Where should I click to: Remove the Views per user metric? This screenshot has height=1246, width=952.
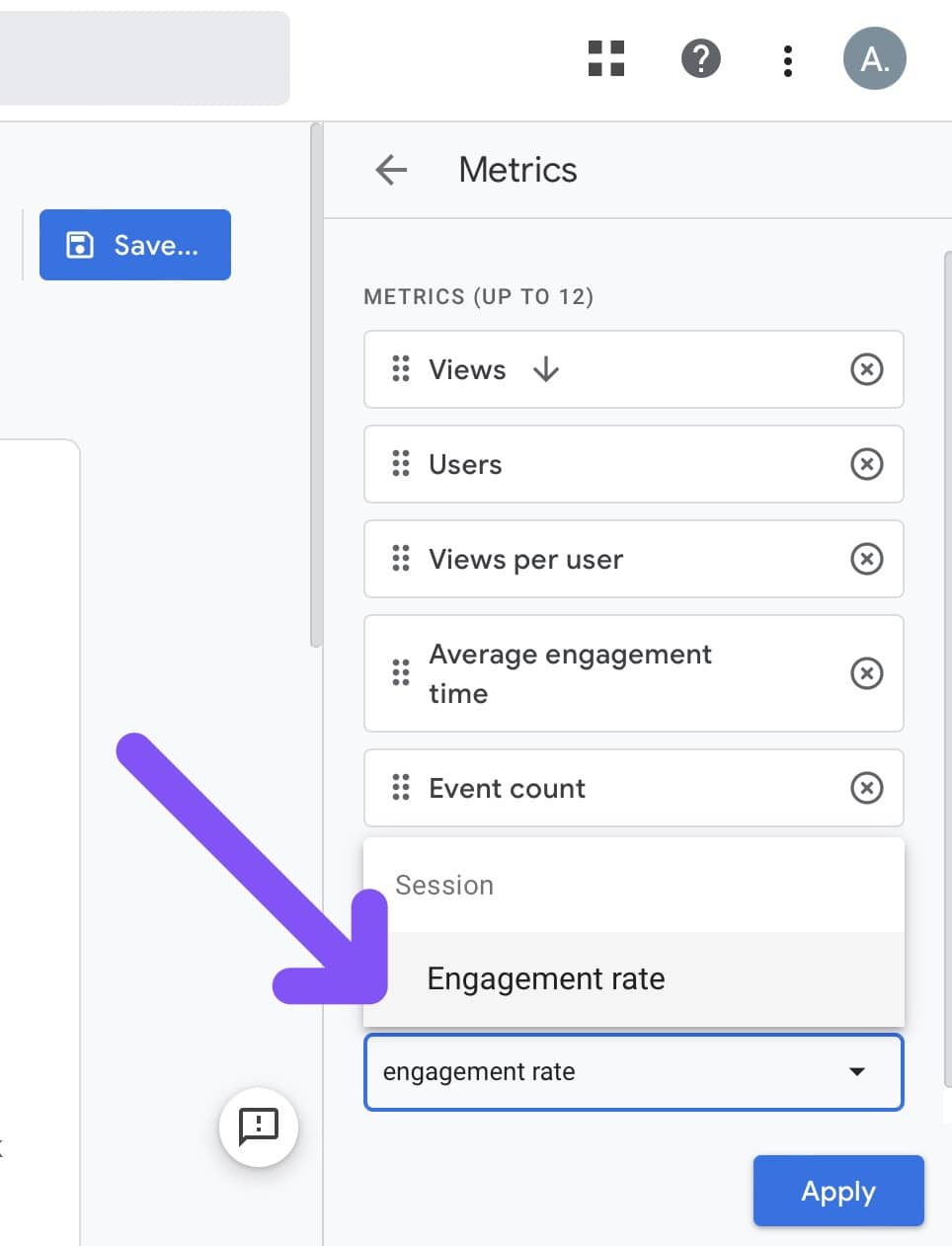click(866, 559)
